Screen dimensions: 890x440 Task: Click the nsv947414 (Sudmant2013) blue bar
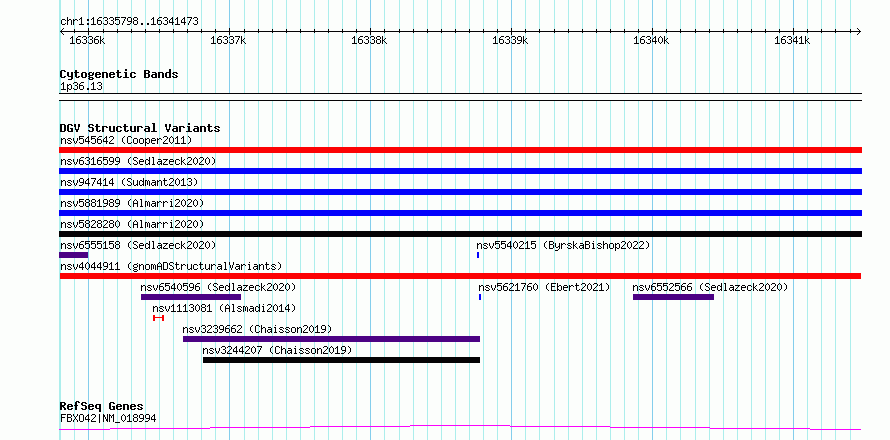point(460,192)
